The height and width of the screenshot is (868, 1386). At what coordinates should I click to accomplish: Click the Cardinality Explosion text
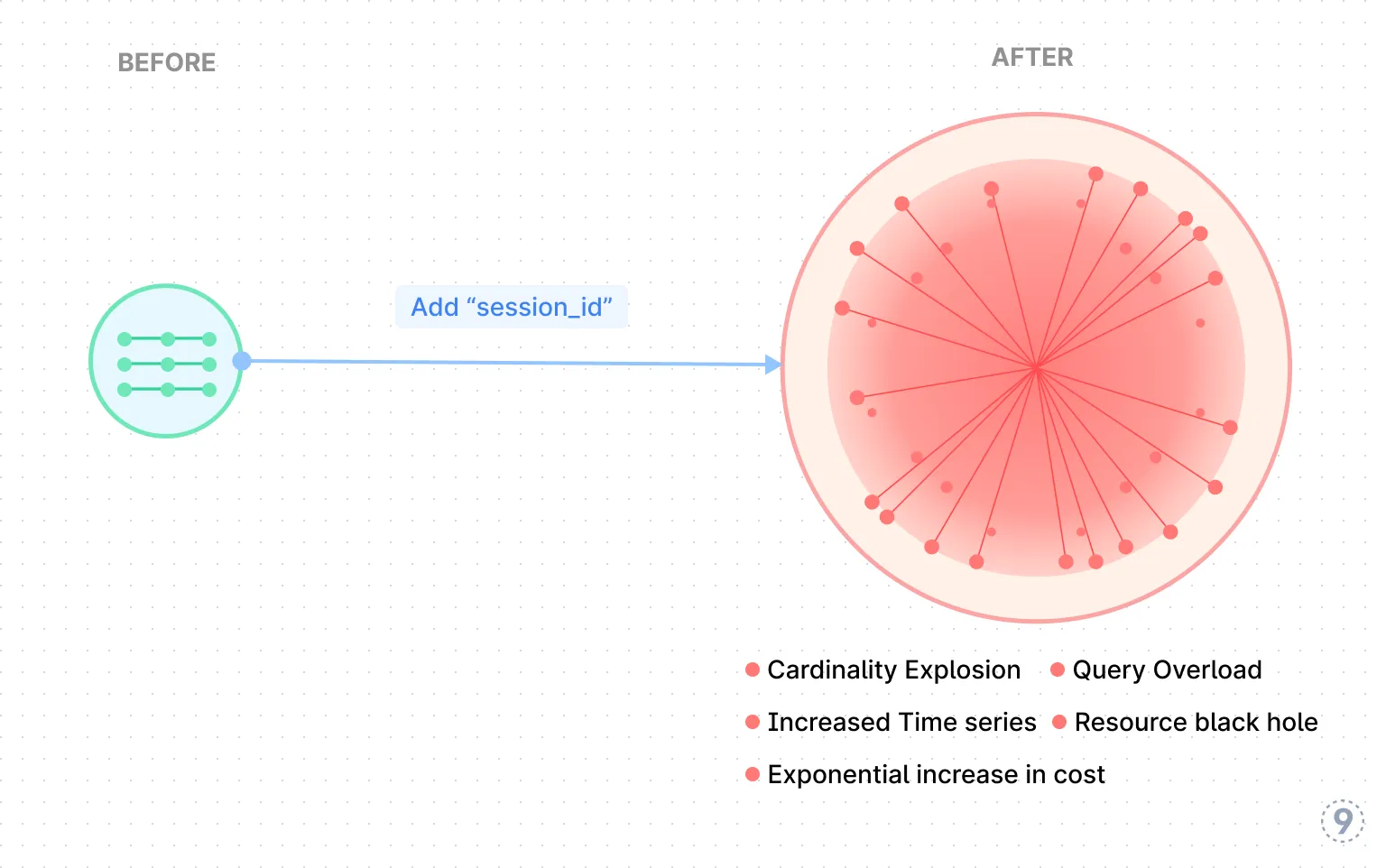pos(893,669)
